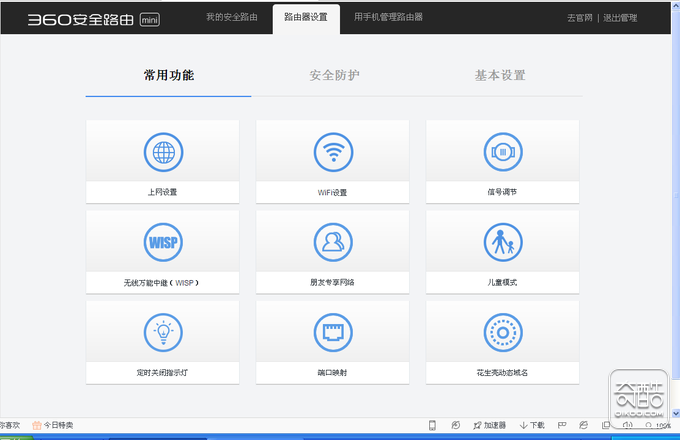Open the WISP relay icon
Image resolution: width=680 pixels, height=440 pixels.
pos(163,242)
